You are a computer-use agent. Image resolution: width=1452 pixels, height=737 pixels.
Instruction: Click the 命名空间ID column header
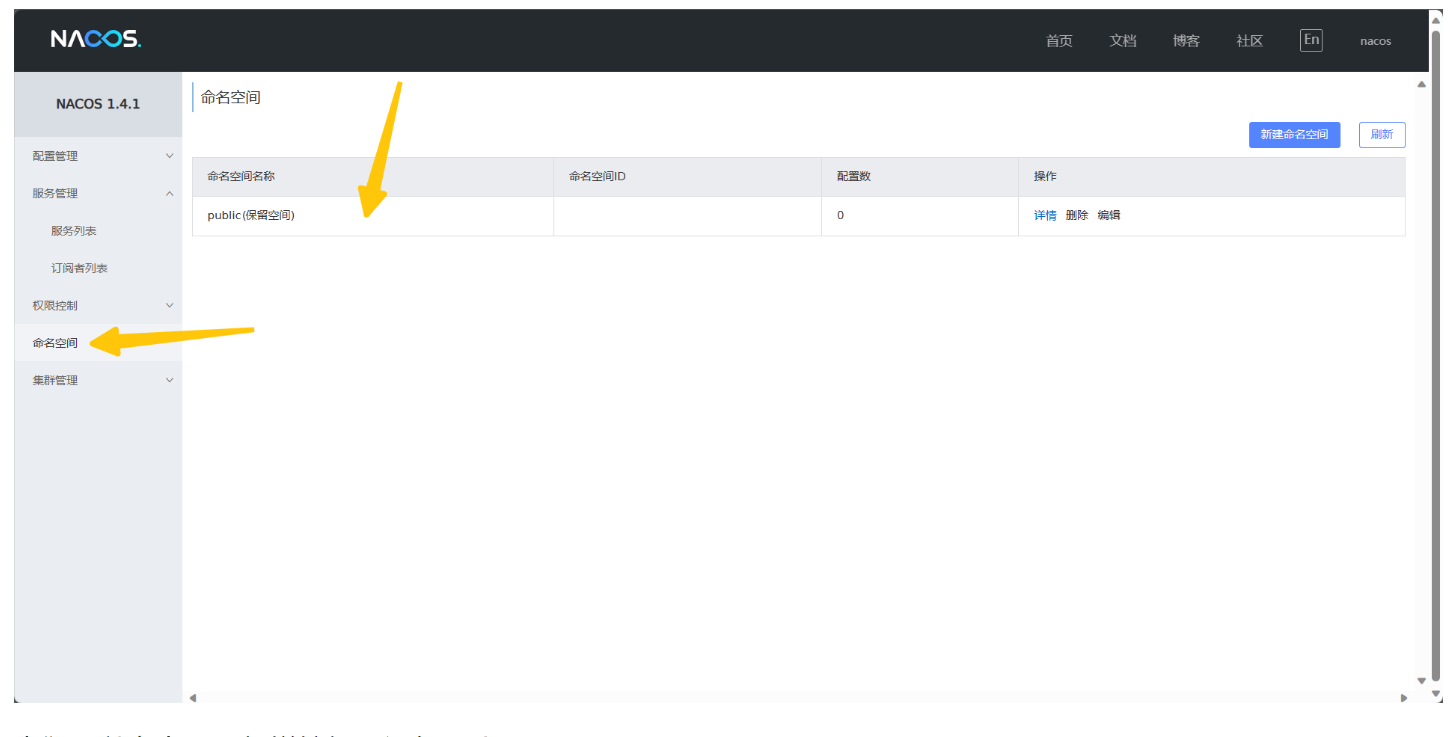coord(688,176)
